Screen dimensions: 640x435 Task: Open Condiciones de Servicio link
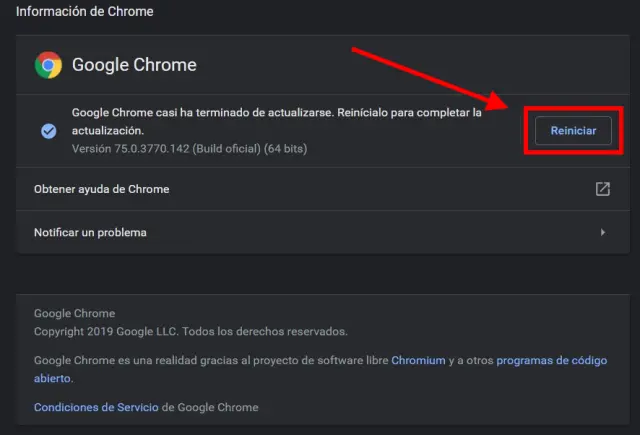[x=96, y=407]
